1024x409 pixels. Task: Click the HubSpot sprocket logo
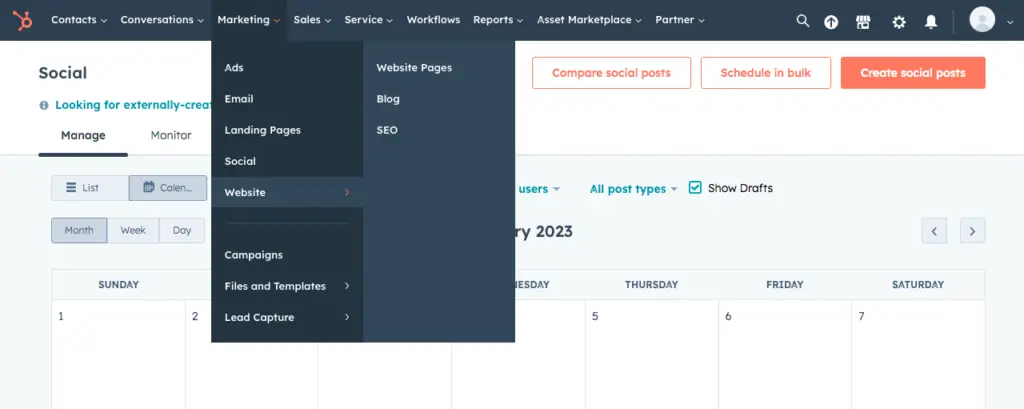click(x=22, y=20)
